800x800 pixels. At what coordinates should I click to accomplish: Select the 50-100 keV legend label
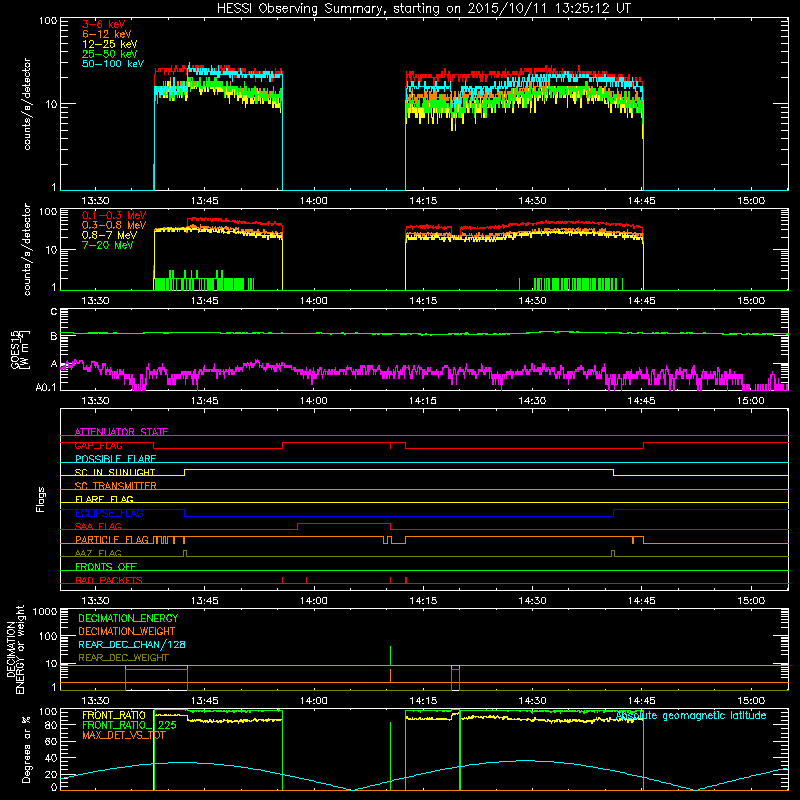(x=113, y=64)
